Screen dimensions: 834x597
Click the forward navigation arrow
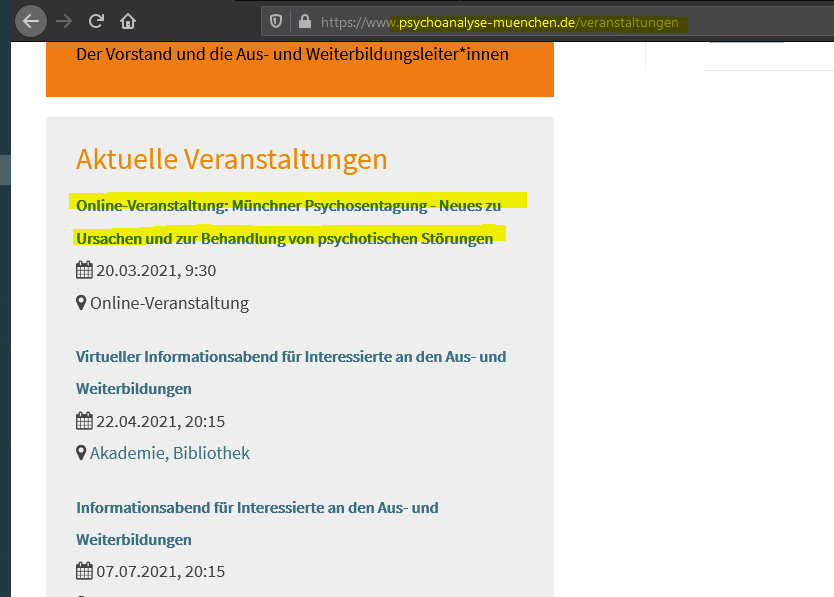[65, 20]
